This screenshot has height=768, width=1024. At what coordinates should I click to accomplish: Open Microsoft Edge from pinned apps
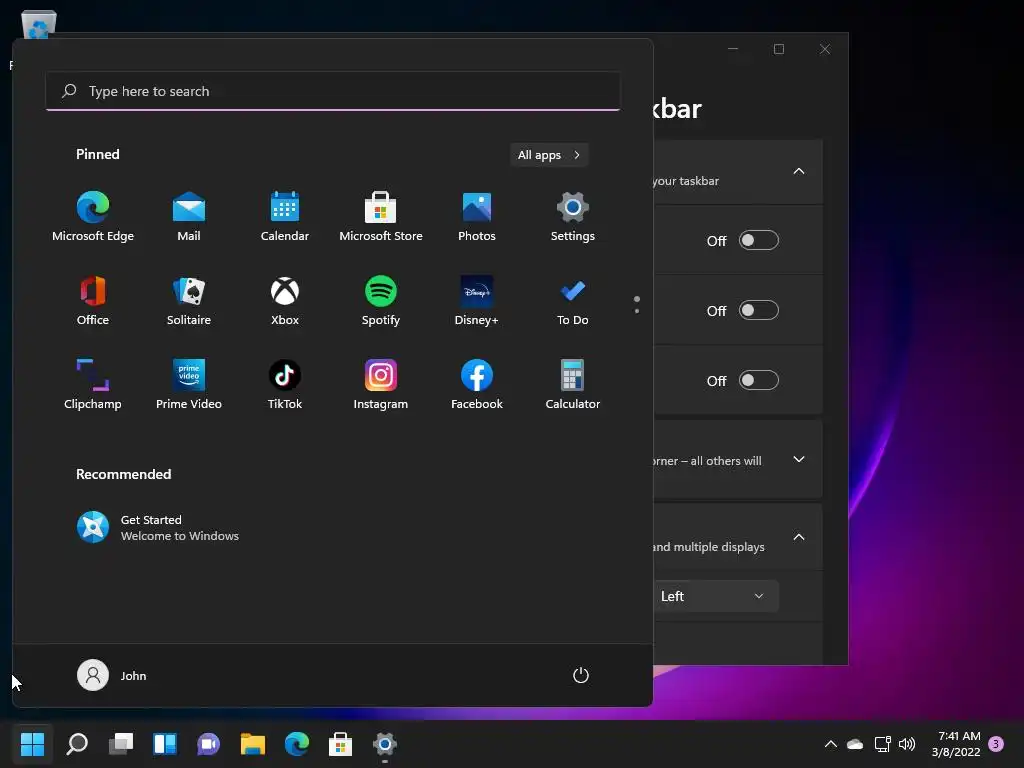[x=93, y=217]
